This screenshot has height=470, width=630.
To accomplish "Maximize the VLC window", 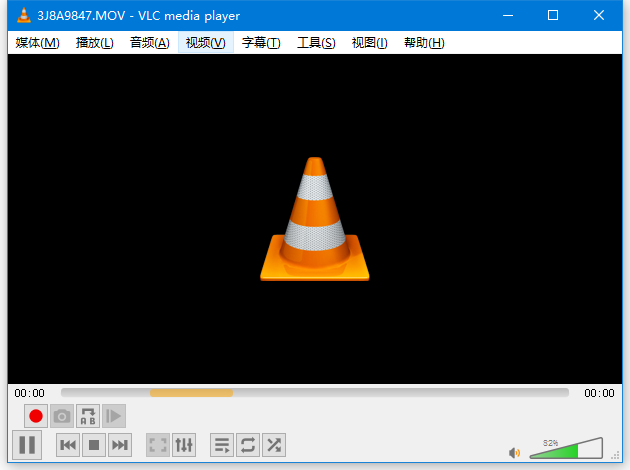I will click(x=553, y=15).
